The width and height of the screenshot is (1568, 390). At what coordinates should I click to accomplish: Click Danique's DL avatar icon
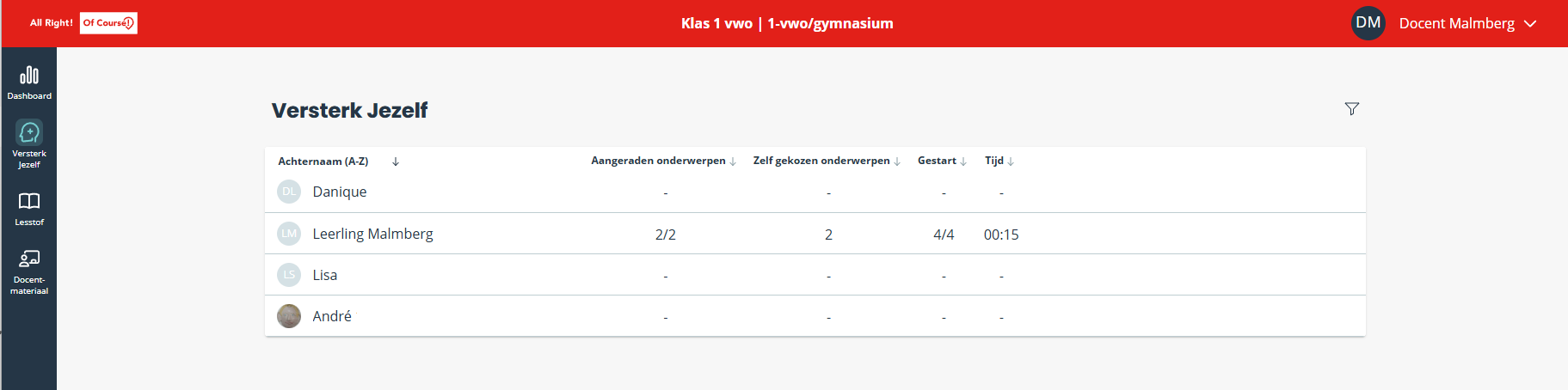[289, 192]
